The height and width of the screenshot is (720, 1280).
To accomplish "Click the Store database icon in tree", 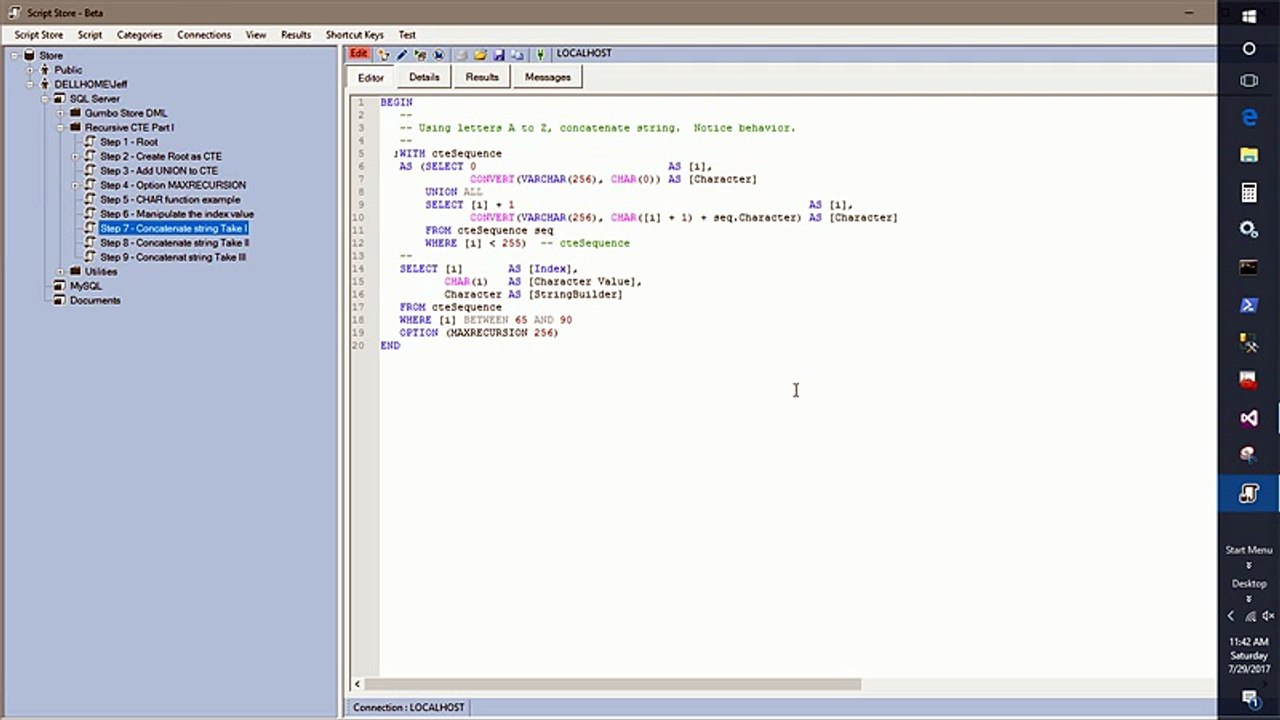I will click(29, 56).
